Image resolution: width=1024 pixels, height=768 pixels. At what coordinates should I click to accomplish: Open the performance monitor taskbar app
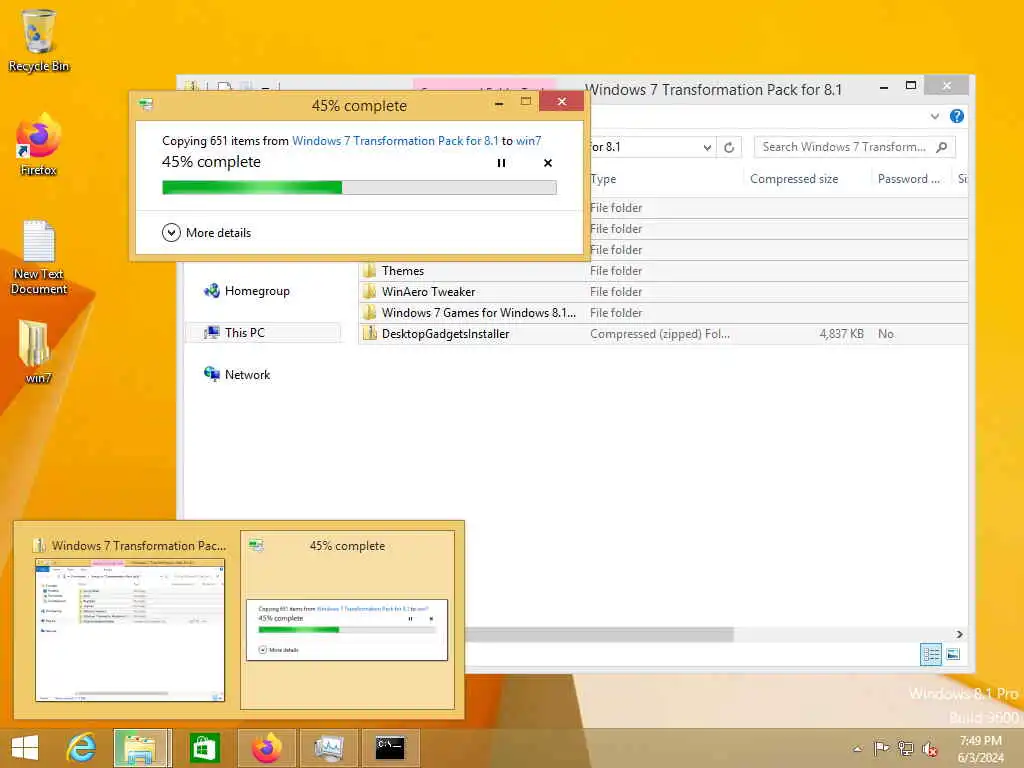tap(328, 748)
